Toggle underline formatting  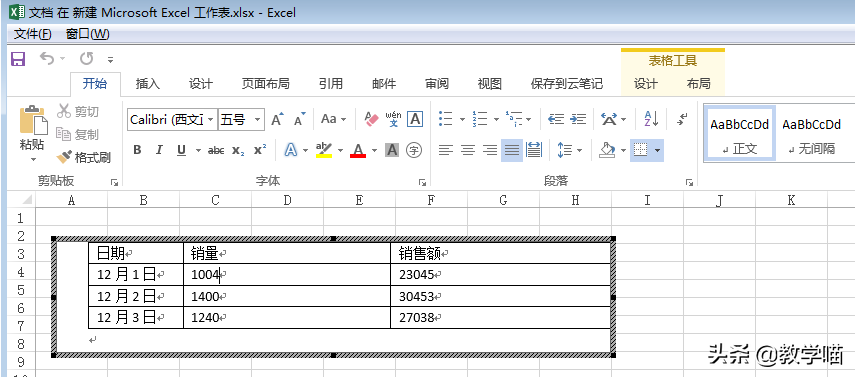click(x=181, y=150)
